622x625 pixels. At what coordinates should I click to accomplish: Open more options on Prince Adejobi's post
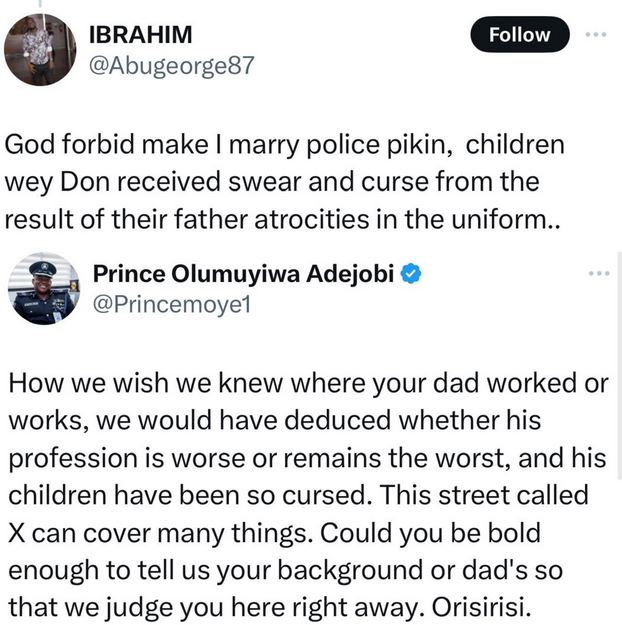point(599,273)
